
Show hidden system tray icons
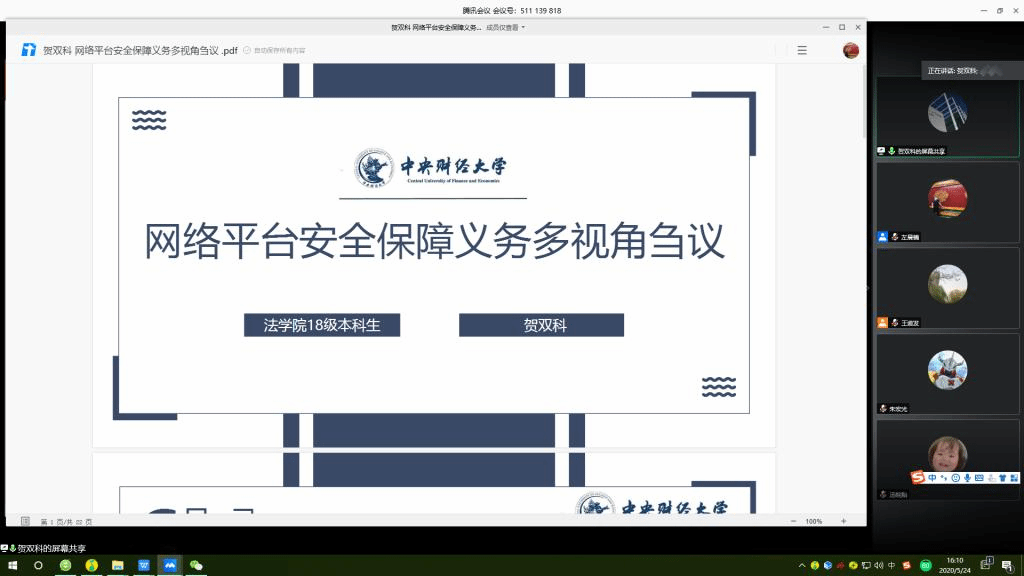click(802, 565)
